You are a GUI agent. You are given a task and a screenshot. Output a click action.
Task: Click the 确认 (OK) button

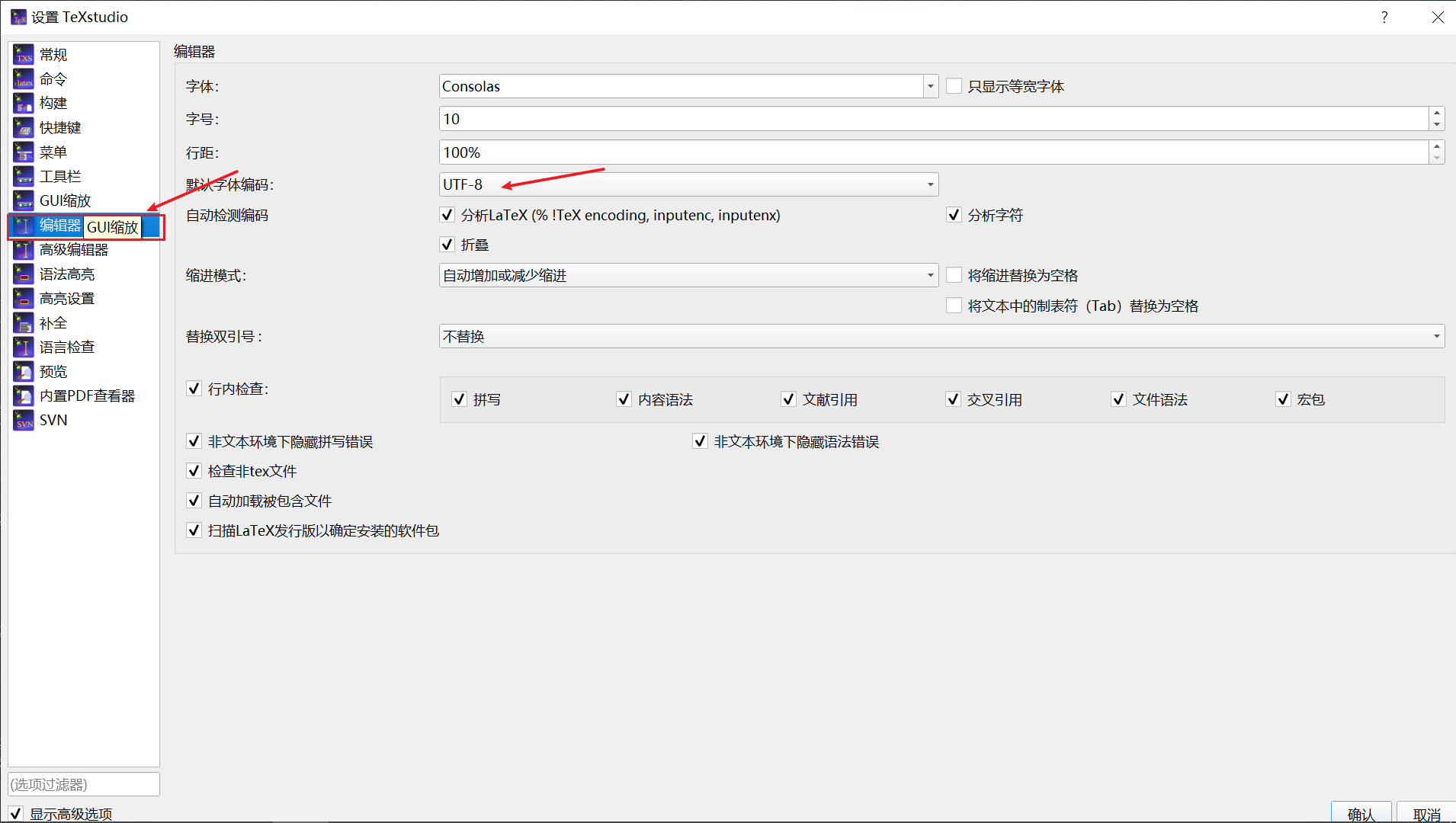[x=1361, y=812]
